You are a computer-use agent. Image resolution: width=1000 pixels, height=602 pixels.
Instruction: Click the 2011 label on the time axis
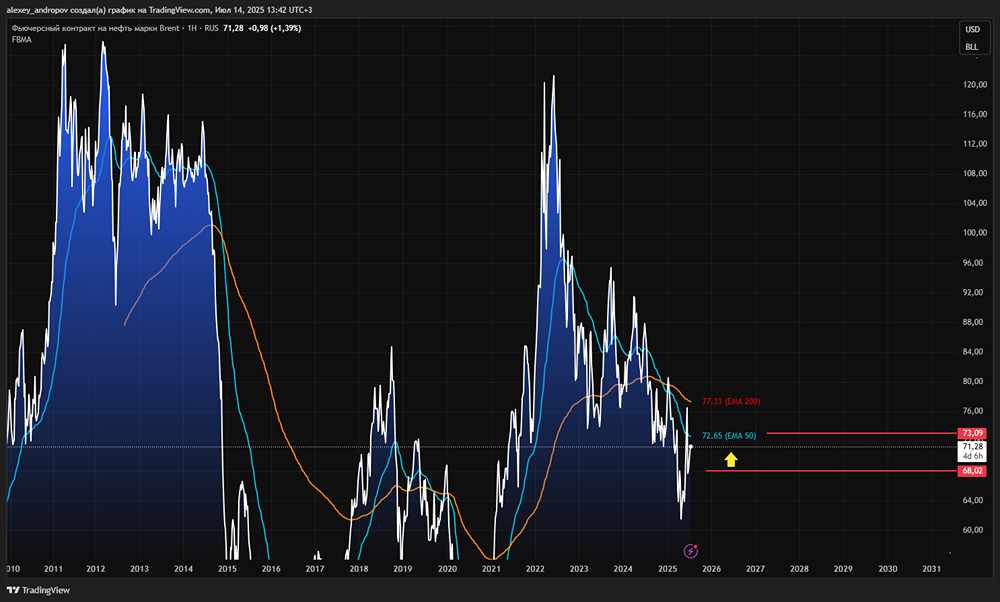(x=53, y=569)
